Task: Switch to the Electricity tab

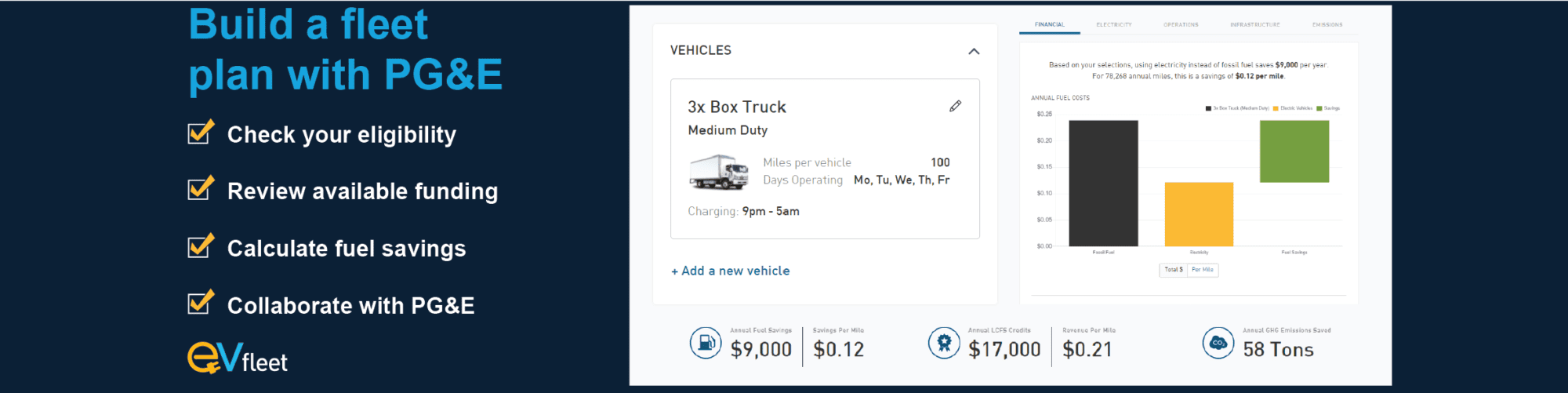Action: 1114,25
